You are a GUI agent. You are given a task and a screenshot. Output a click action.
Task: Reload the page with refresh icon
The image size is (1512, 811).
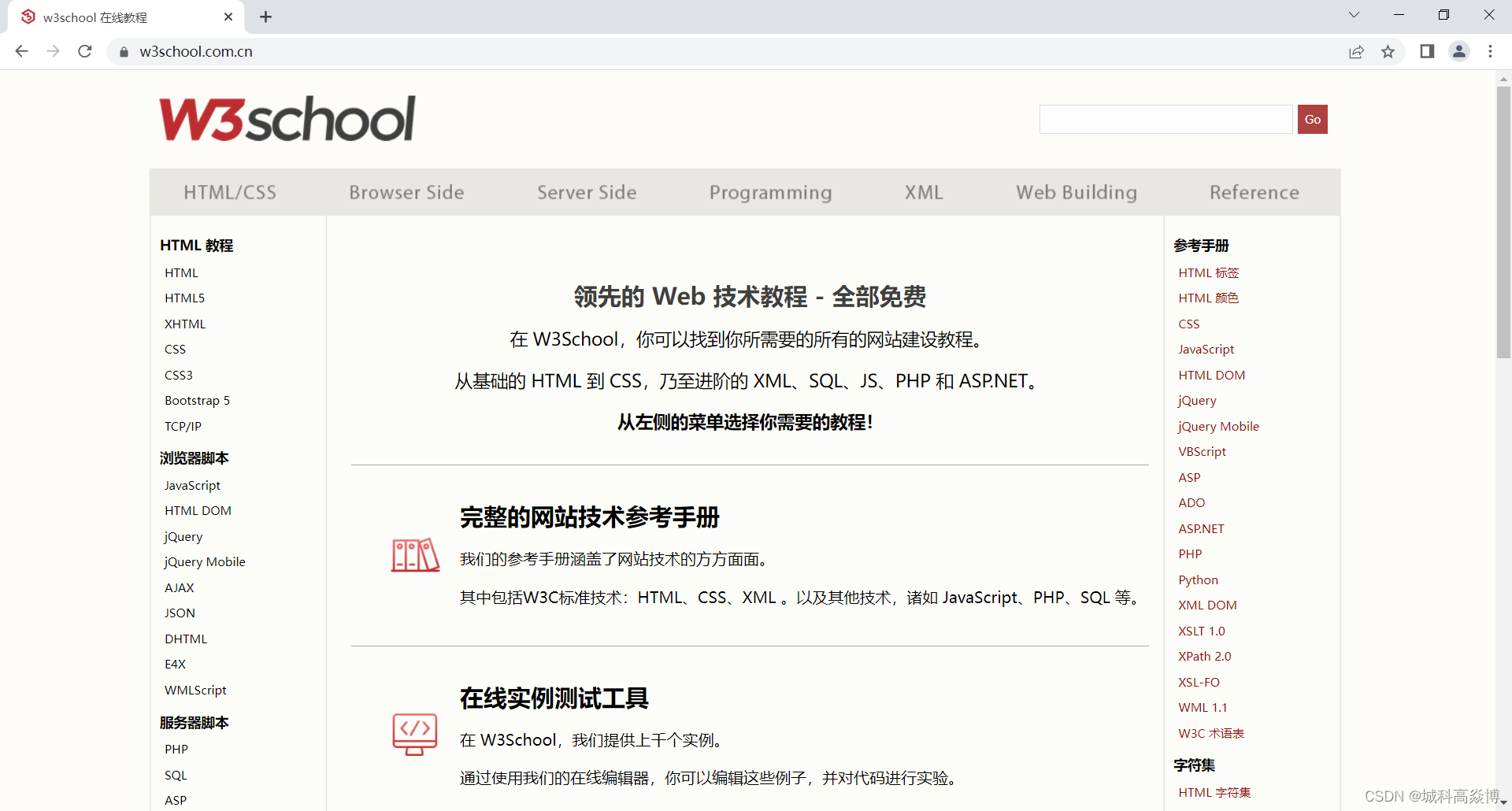click(x=85, y=51)
